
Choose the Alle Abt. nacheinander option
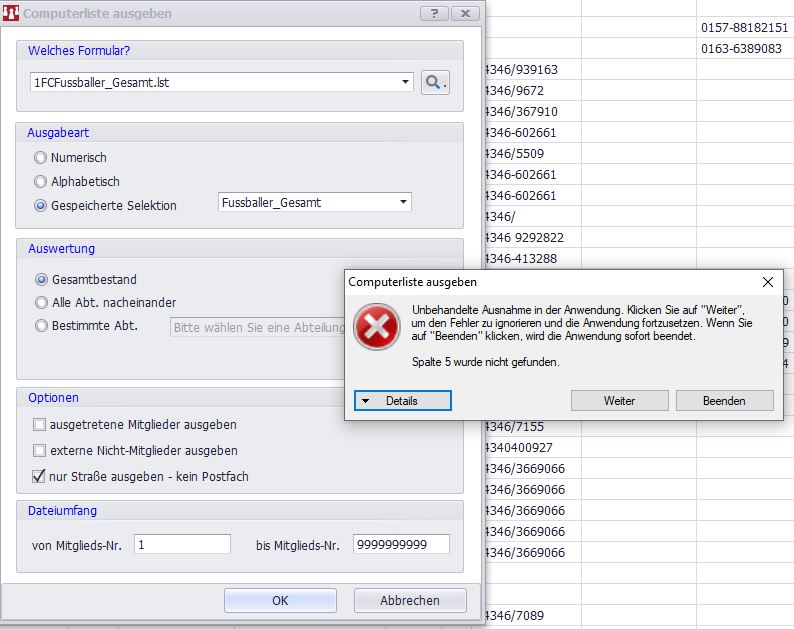pos(41,303)
